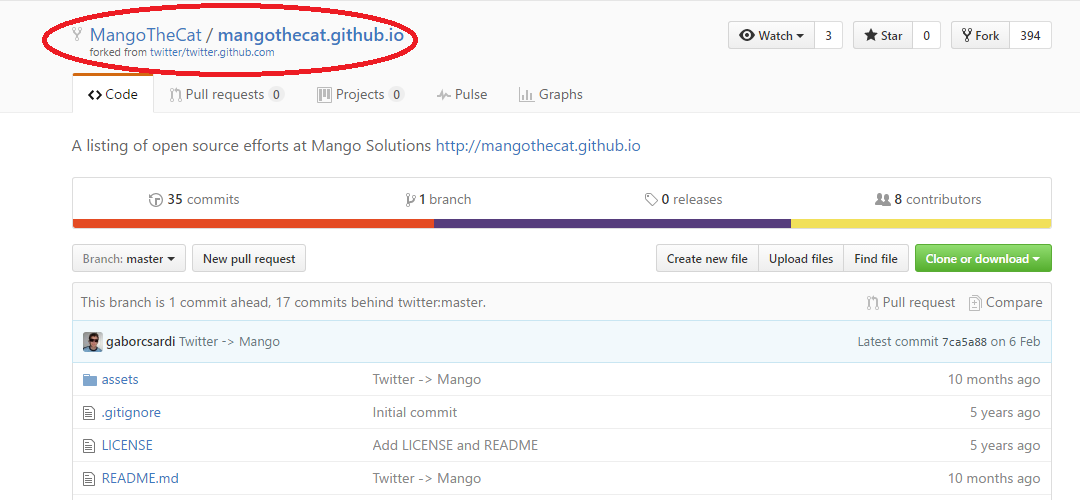Click the README.md file icon

(x=89, y=479)
